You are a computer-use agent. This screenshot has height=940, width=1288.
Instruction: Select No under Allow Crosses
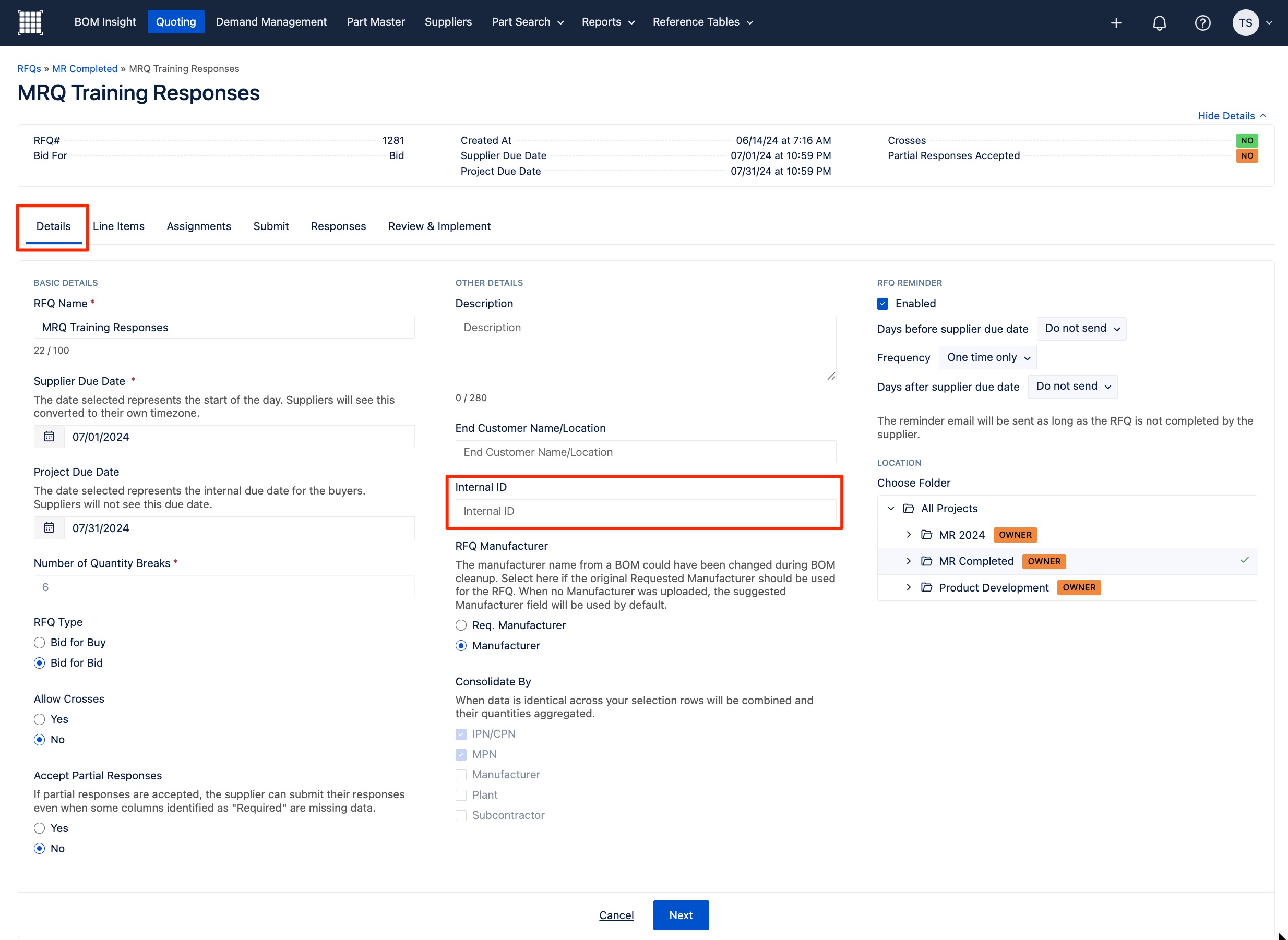tap(39, 740)
